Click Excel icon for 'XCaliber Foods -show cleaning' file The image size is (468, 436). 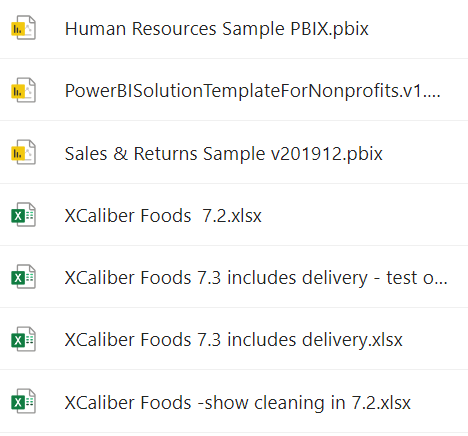(x=23, y=401)
